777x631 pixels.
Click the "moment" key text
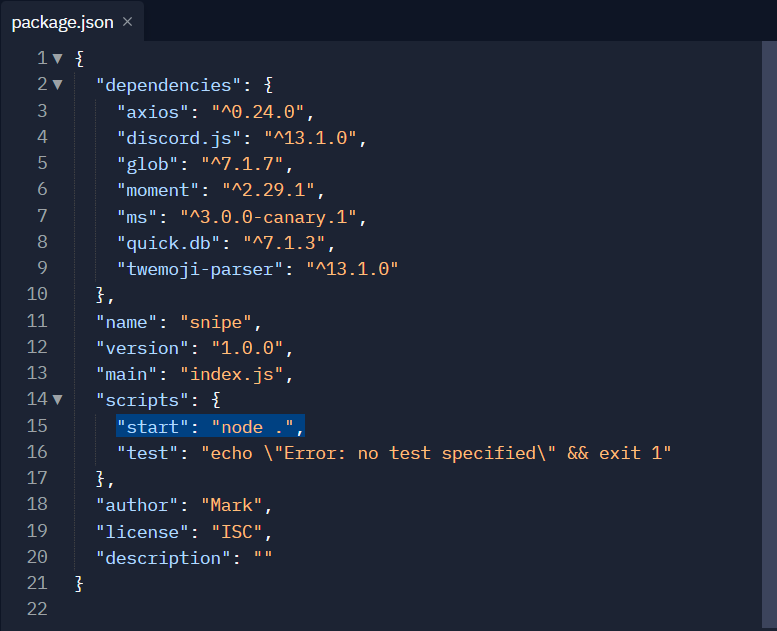pyautogui.click(x=158, y=190)
